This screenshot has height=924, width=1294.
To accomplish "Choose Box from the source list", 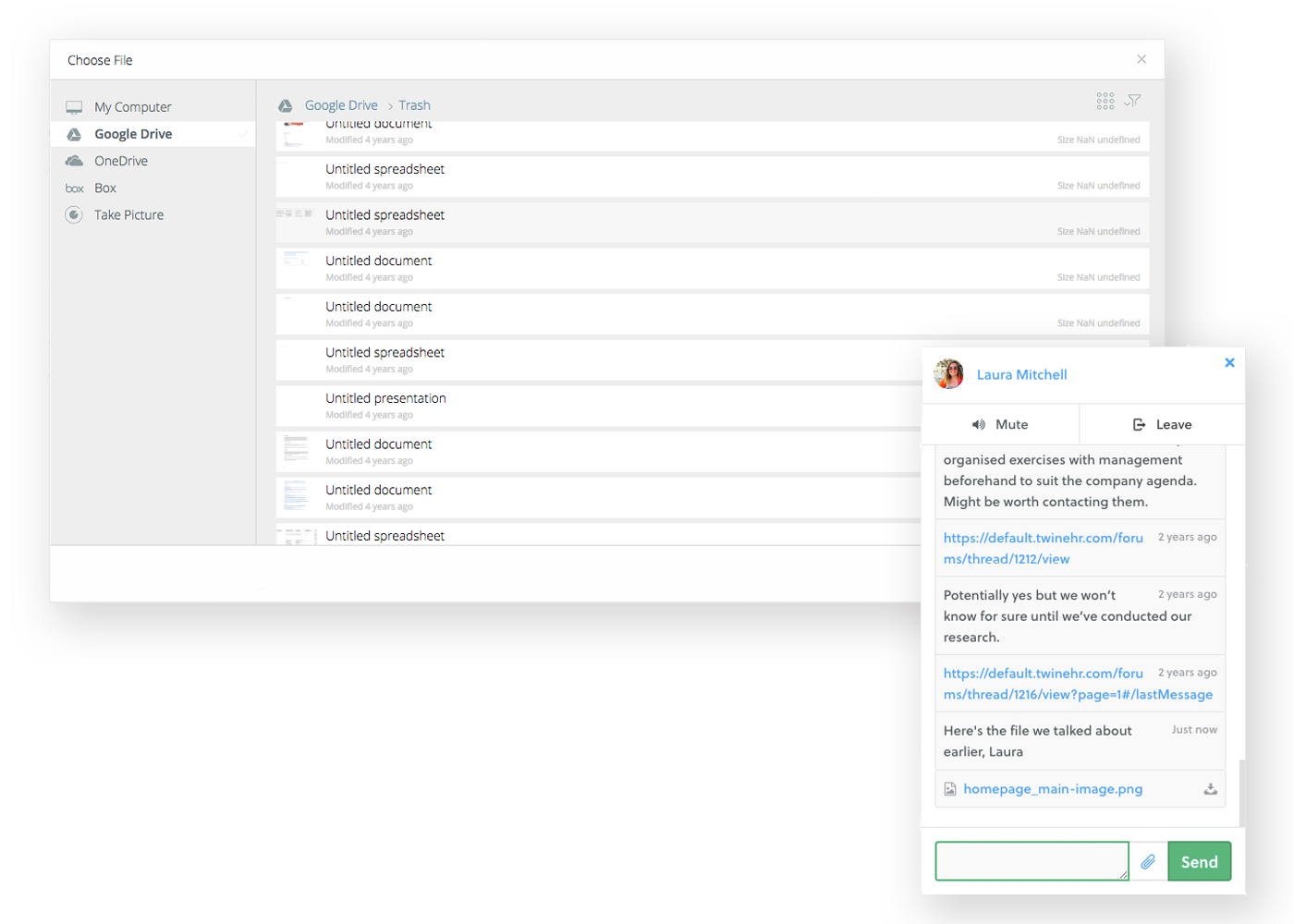I will (104, 188).
